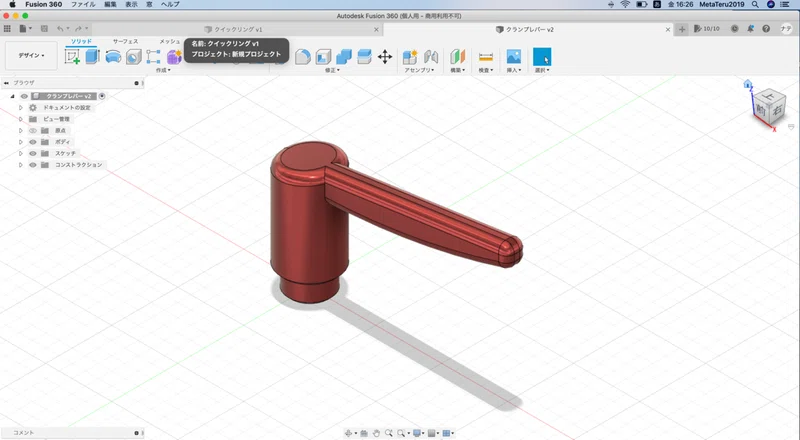Viewport: 800px width, 440px height.
Task: Switch to the クイックリング v1 document tab
Action: click(x=238, y=30)
